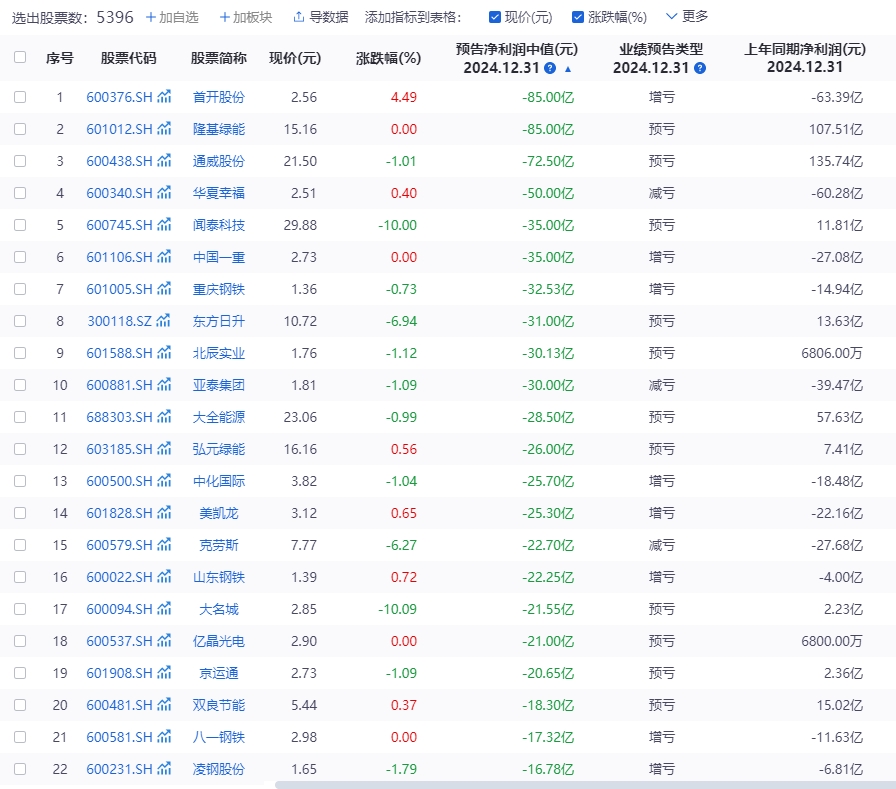Click the ascending sort arrow for 预告净利润中值
896x789 pixels.
(568, 69)
